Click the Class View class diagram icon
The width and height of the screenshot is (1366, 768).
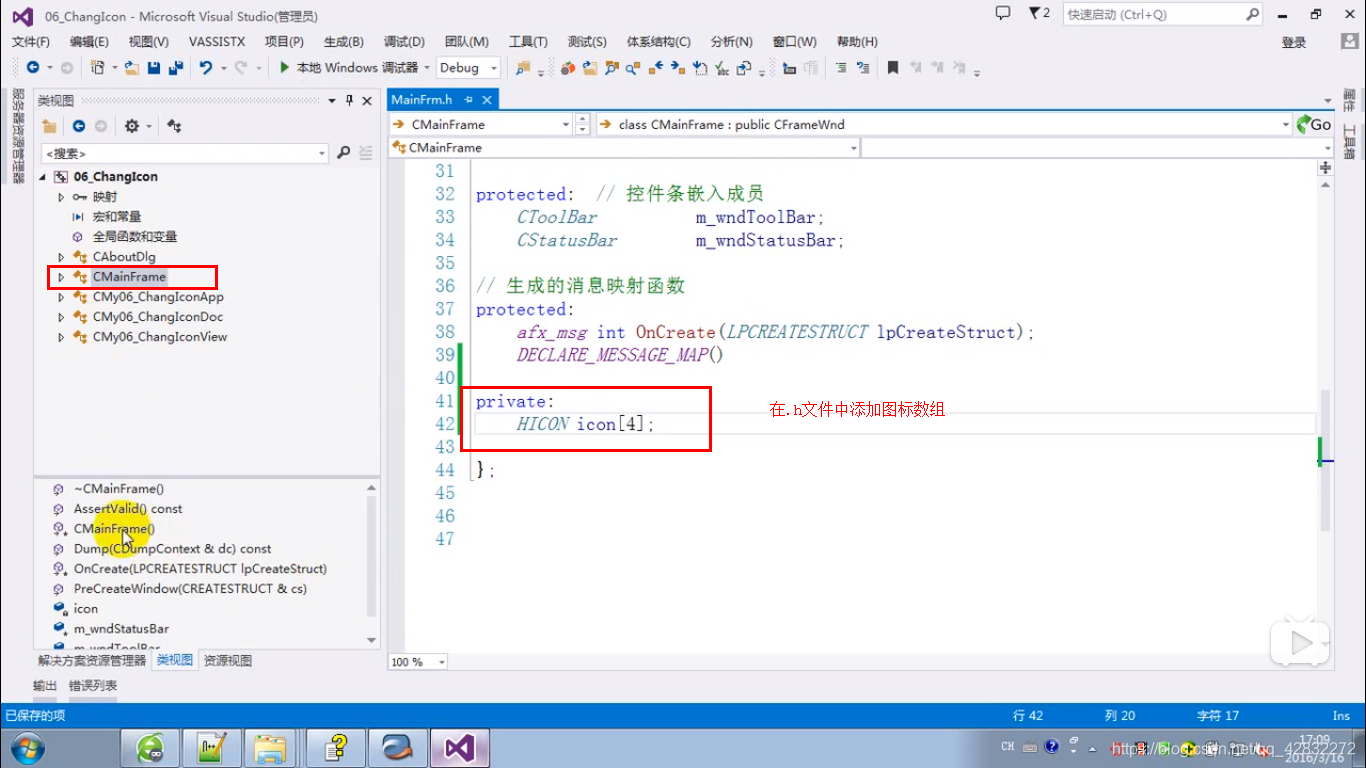[x=174, y=126]
